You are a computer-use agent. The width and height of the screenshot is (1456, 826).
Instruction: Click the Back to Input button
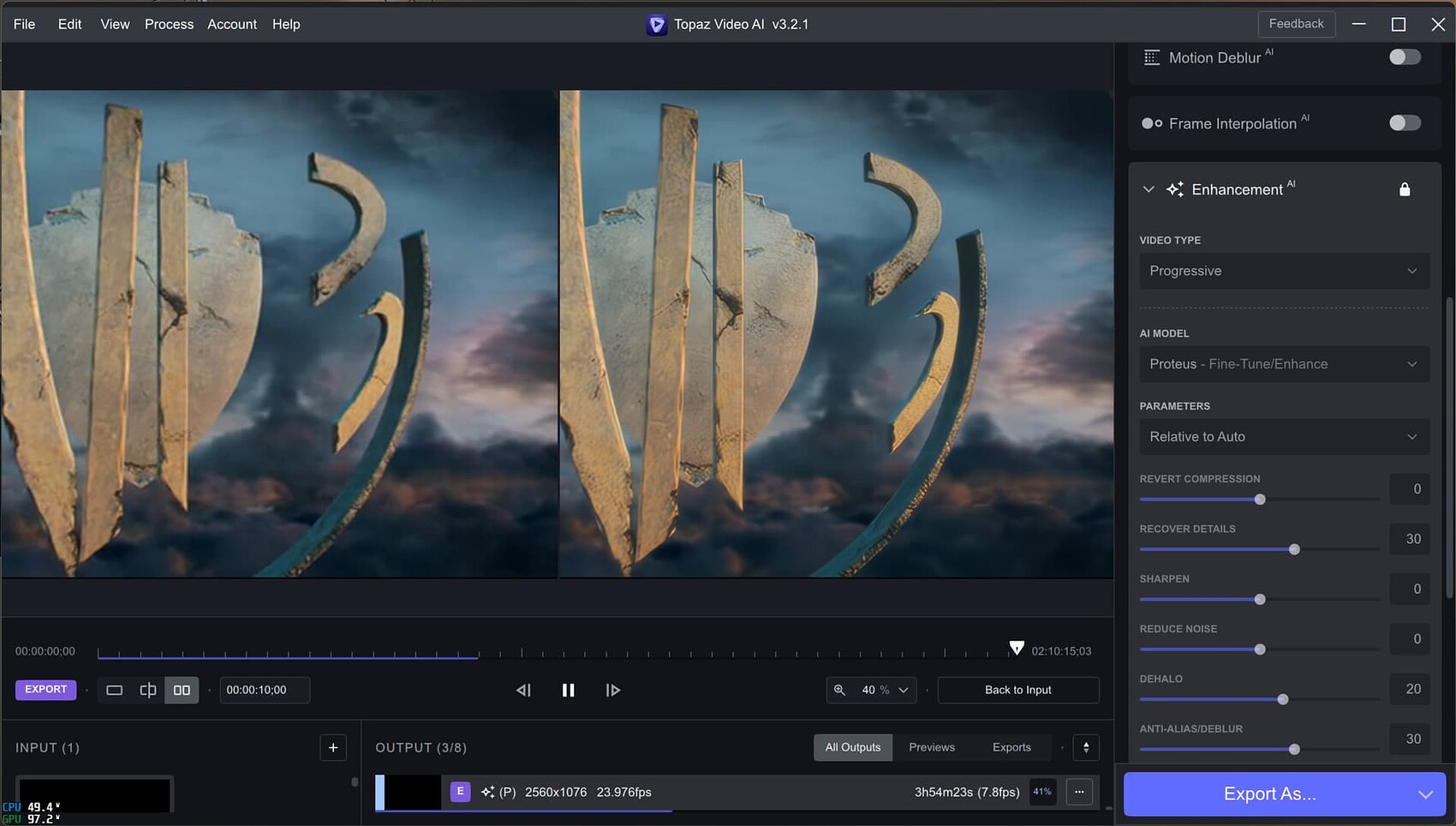click(x=1017, y=690)
